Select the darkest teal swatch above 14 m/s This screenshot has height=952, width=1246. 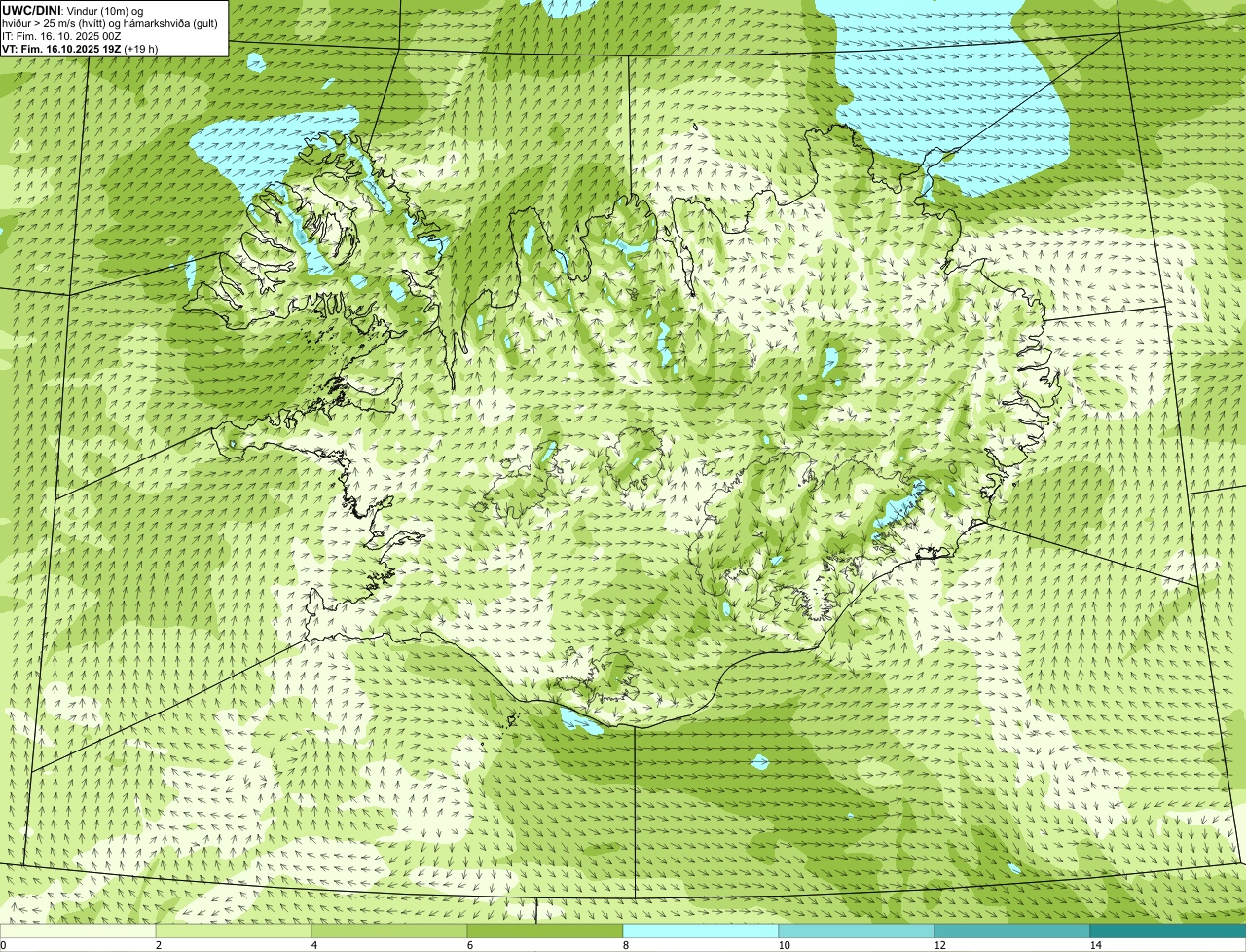tap(1168, 931)
